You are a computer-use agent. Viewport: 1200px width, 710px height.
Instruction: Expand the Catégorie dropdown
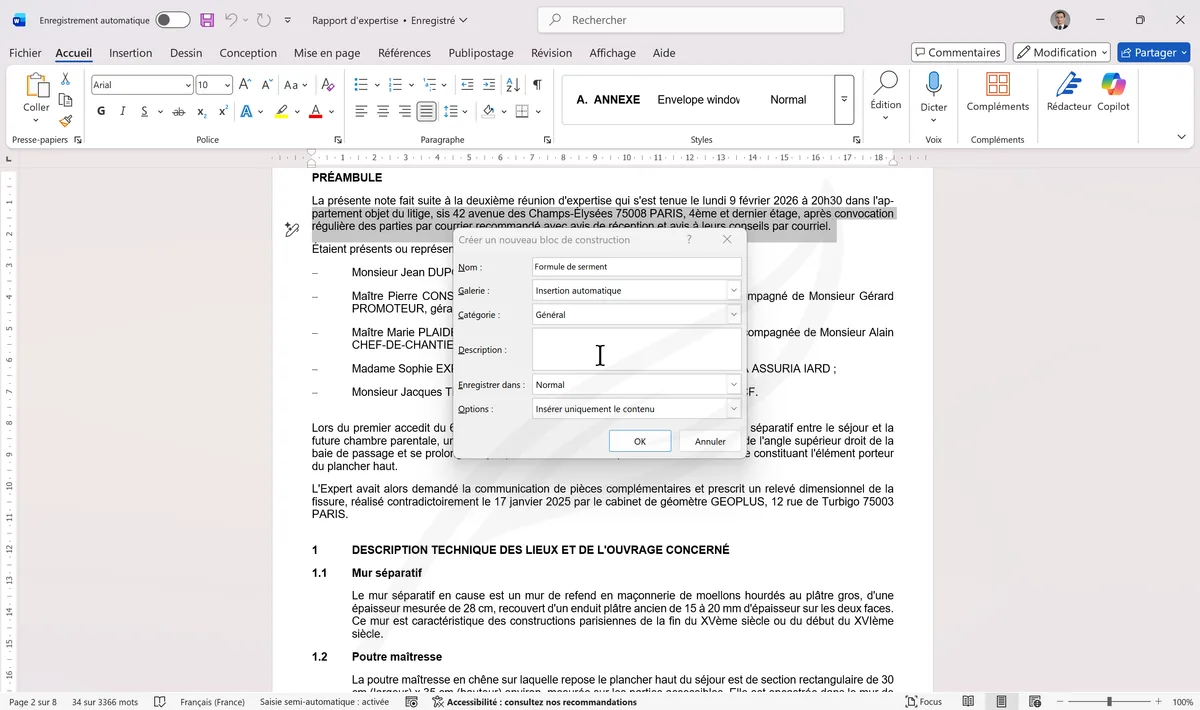733,314
